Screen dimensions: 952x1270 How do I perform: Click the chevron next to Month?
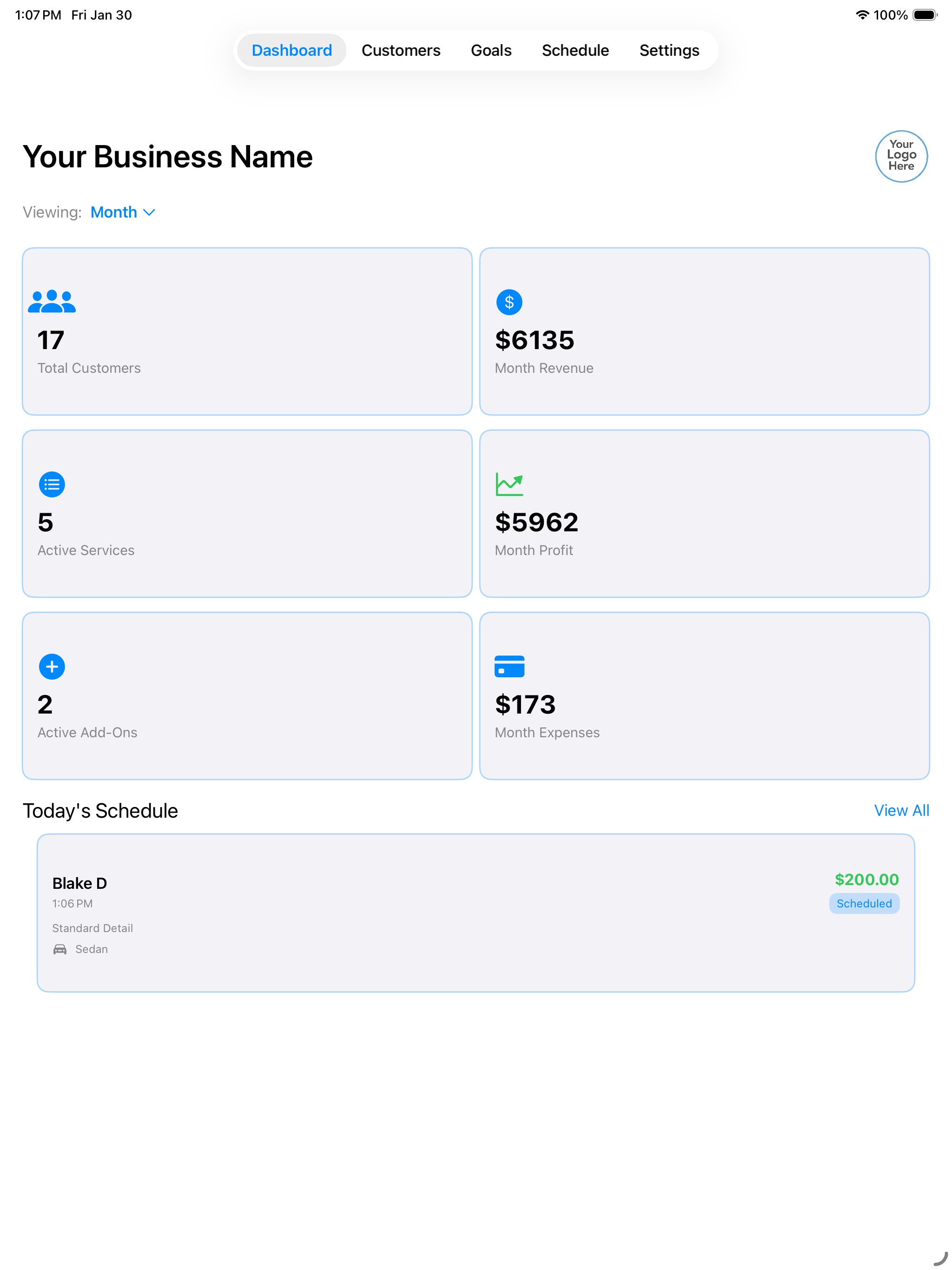[149, 213]
